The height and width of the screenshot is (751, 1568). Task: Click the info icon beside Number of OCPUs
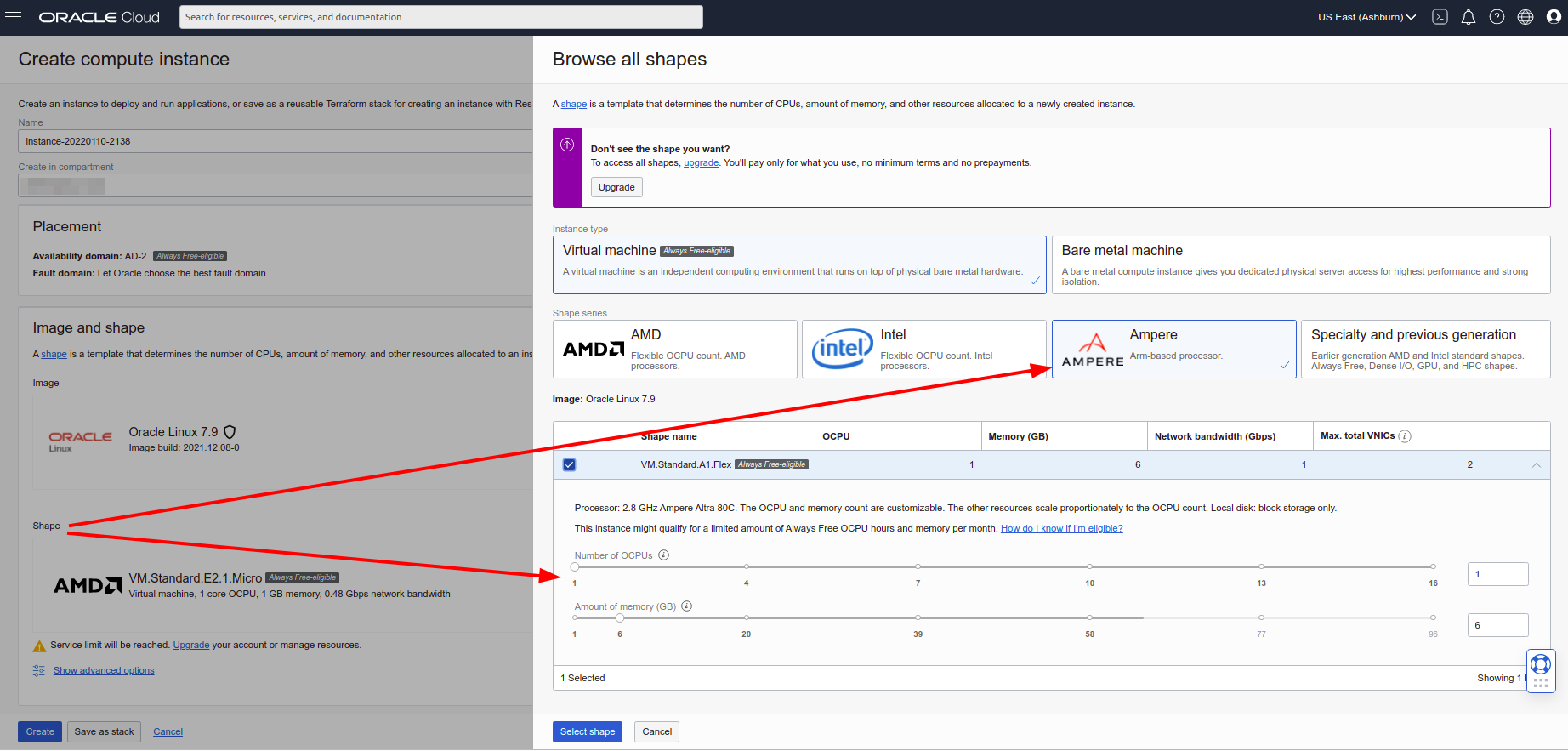click(x=664, y=555)
